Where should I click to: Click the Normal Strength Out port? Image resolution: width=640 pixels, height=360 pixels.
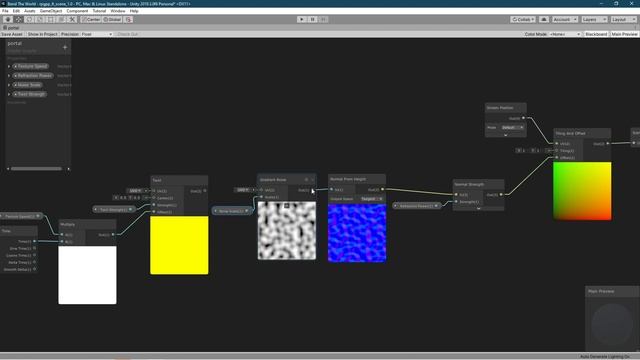501,195
